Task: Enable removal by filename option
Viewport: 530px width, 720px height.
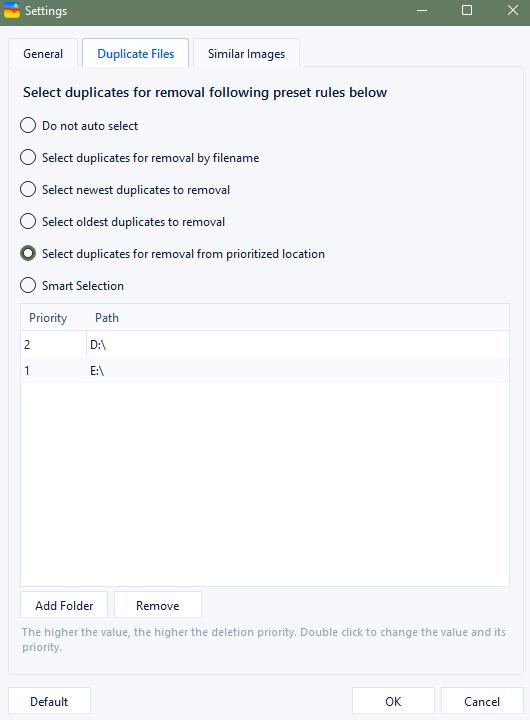Action: 28,158
